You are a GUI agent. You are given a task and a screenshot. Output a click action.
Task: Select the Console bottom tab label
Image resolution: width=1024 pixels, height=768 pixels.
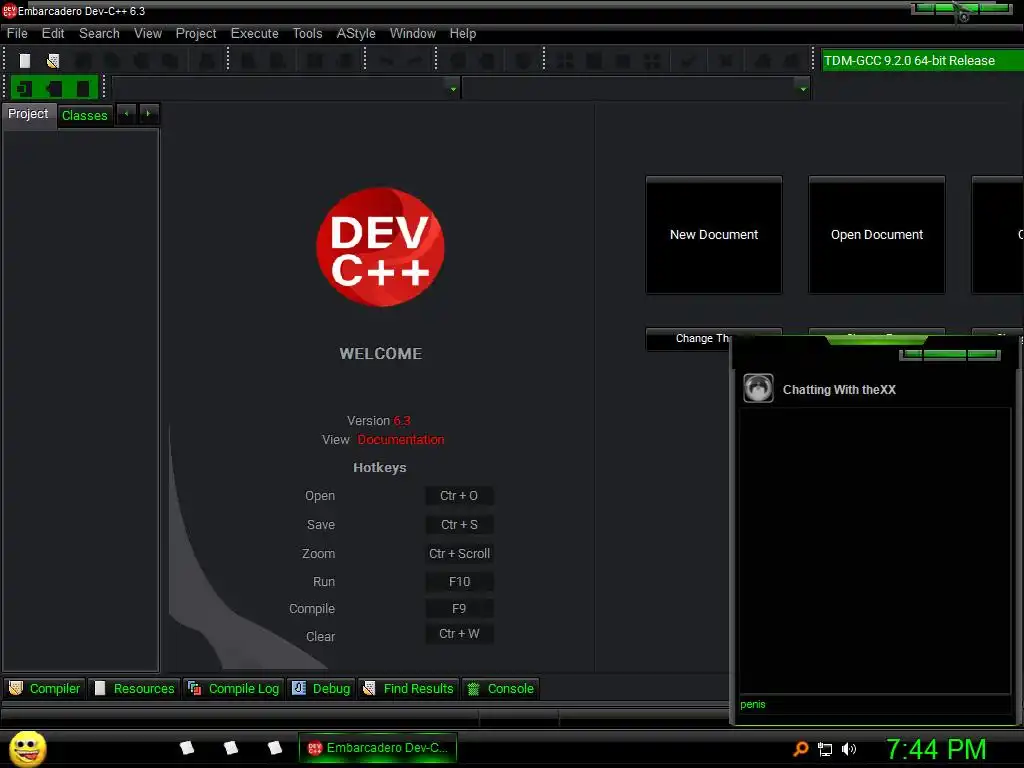(511, 688)
